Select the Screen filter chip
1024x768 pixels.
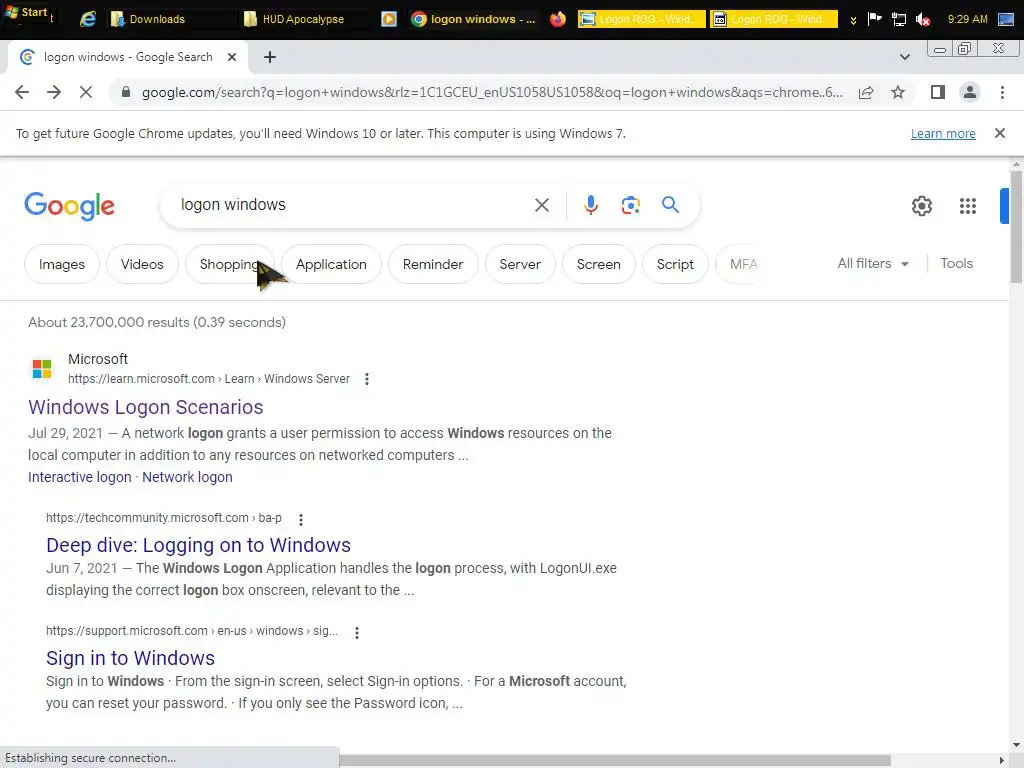coord(598,264)
